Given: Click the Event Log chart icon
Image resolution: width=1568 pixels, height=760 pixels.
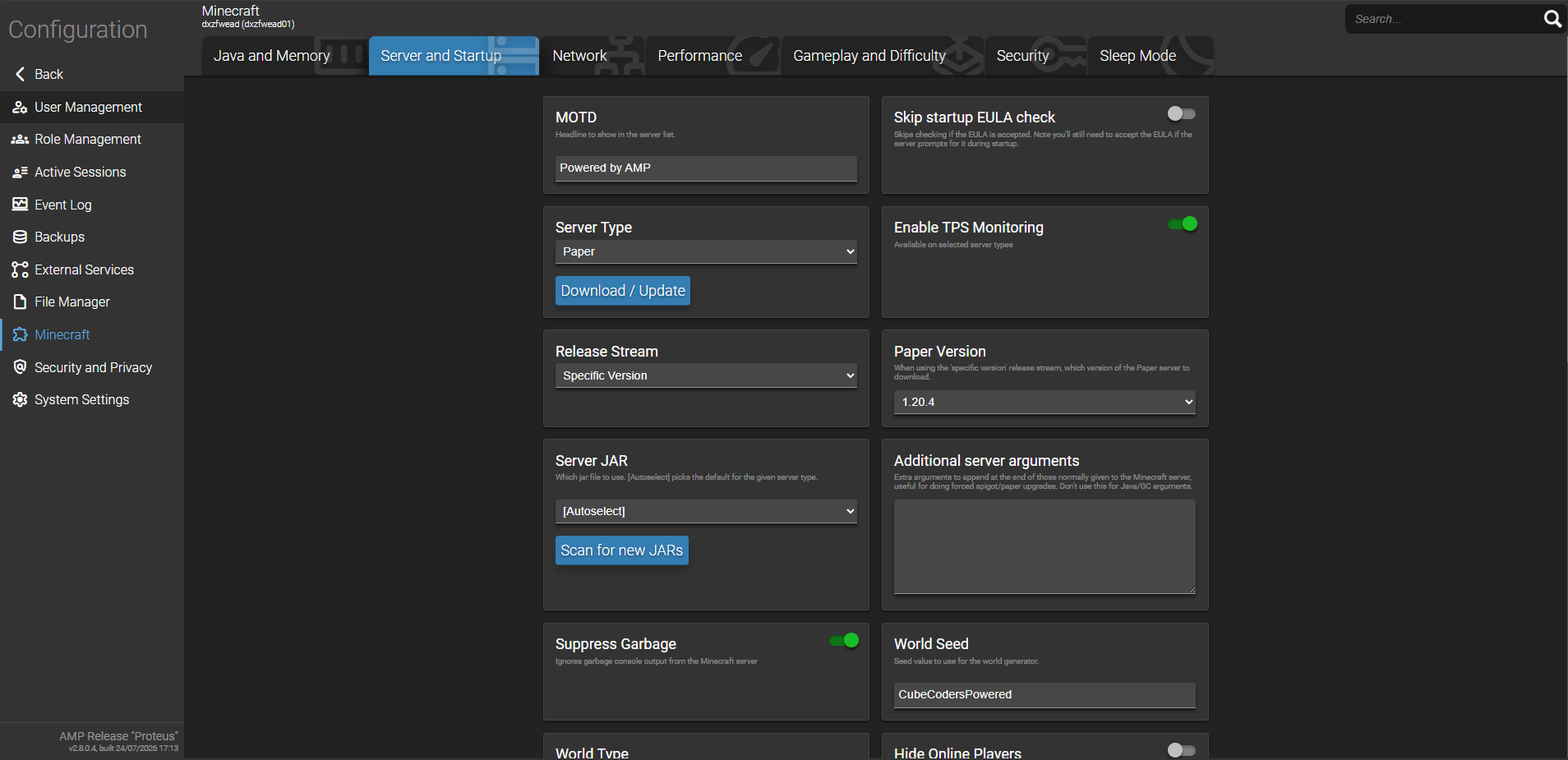Looking at the screenshot, I should click(20, 205).
